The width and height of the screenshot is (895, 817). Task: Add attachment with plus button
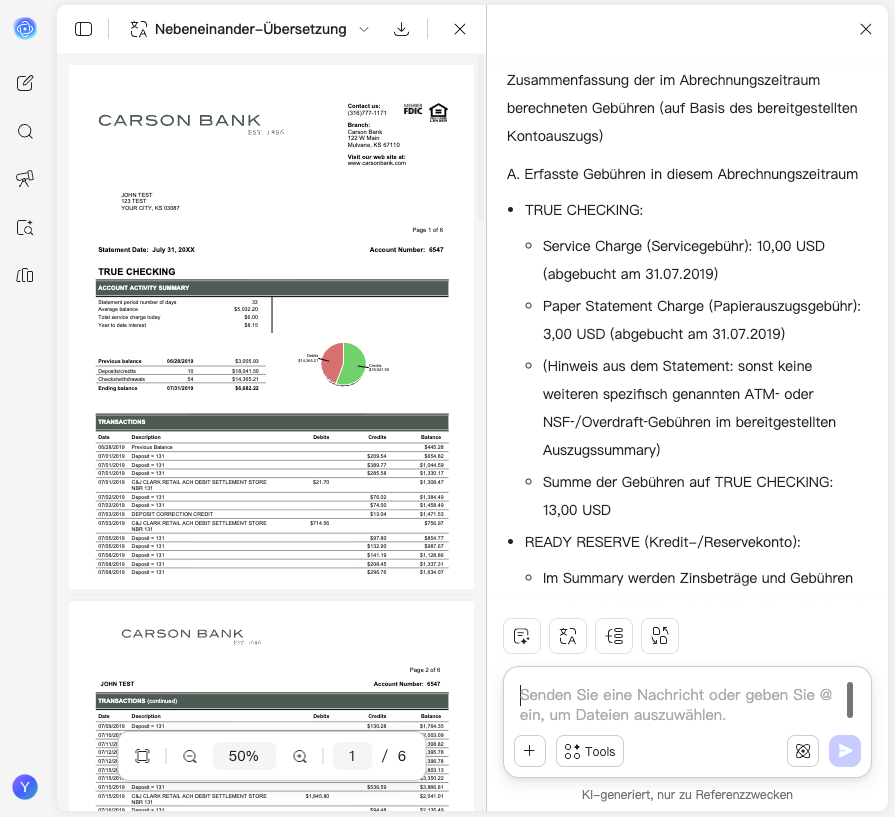pyautogui.click(x=530, y=751)
